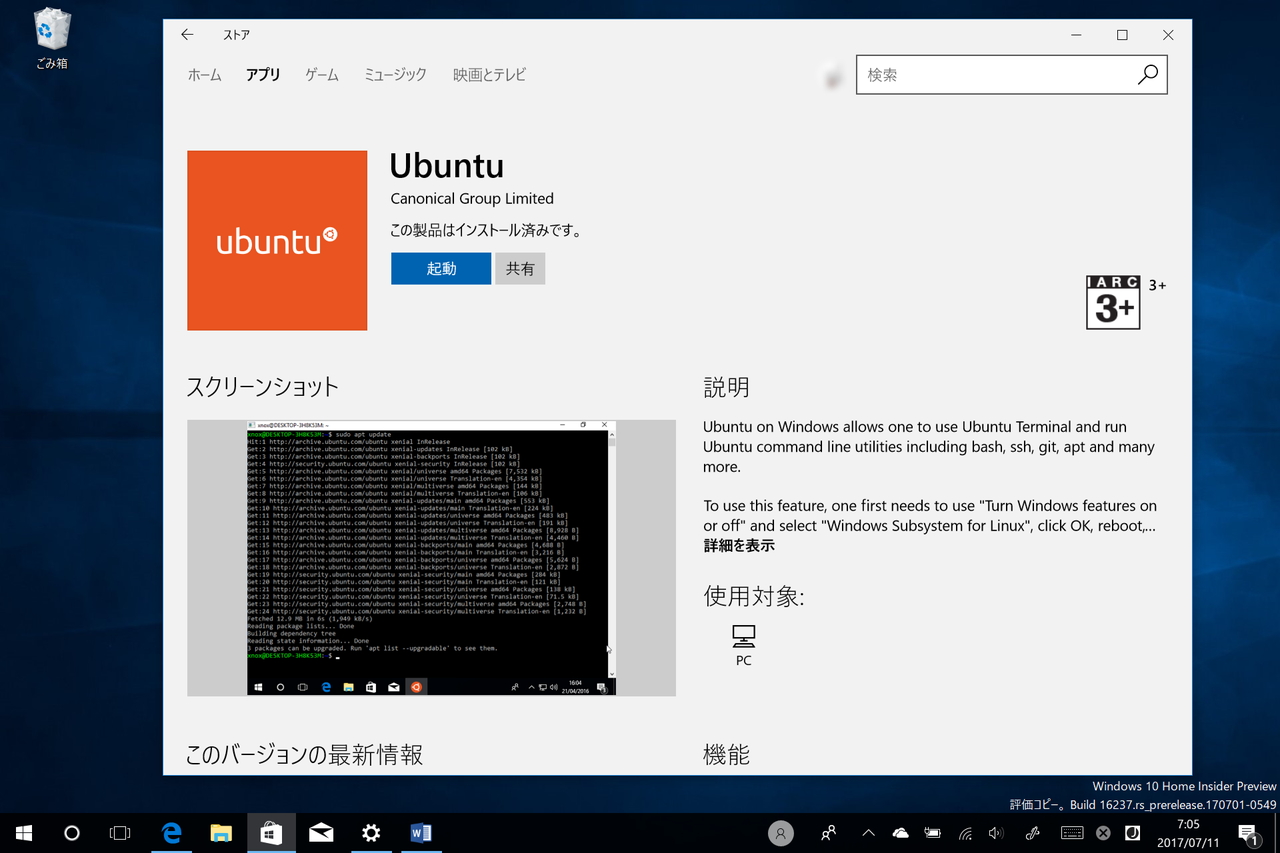Open the touch keyboard from system tray
1280x853 pixels.
click(x=1070, y=832)
